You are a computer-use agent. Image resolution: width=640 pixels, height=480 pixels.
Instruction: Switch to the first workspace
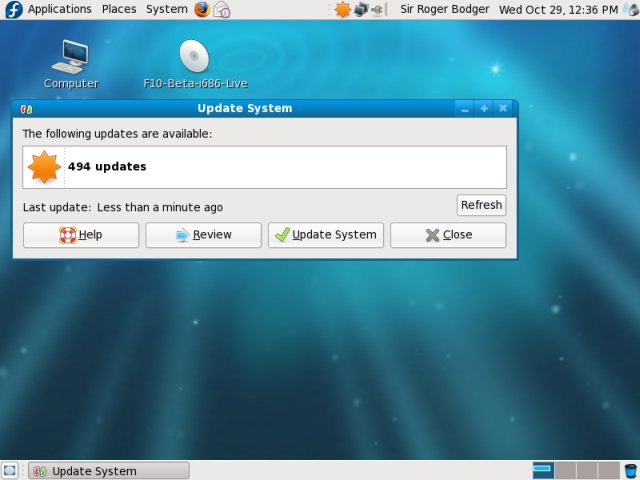point(543,471)
